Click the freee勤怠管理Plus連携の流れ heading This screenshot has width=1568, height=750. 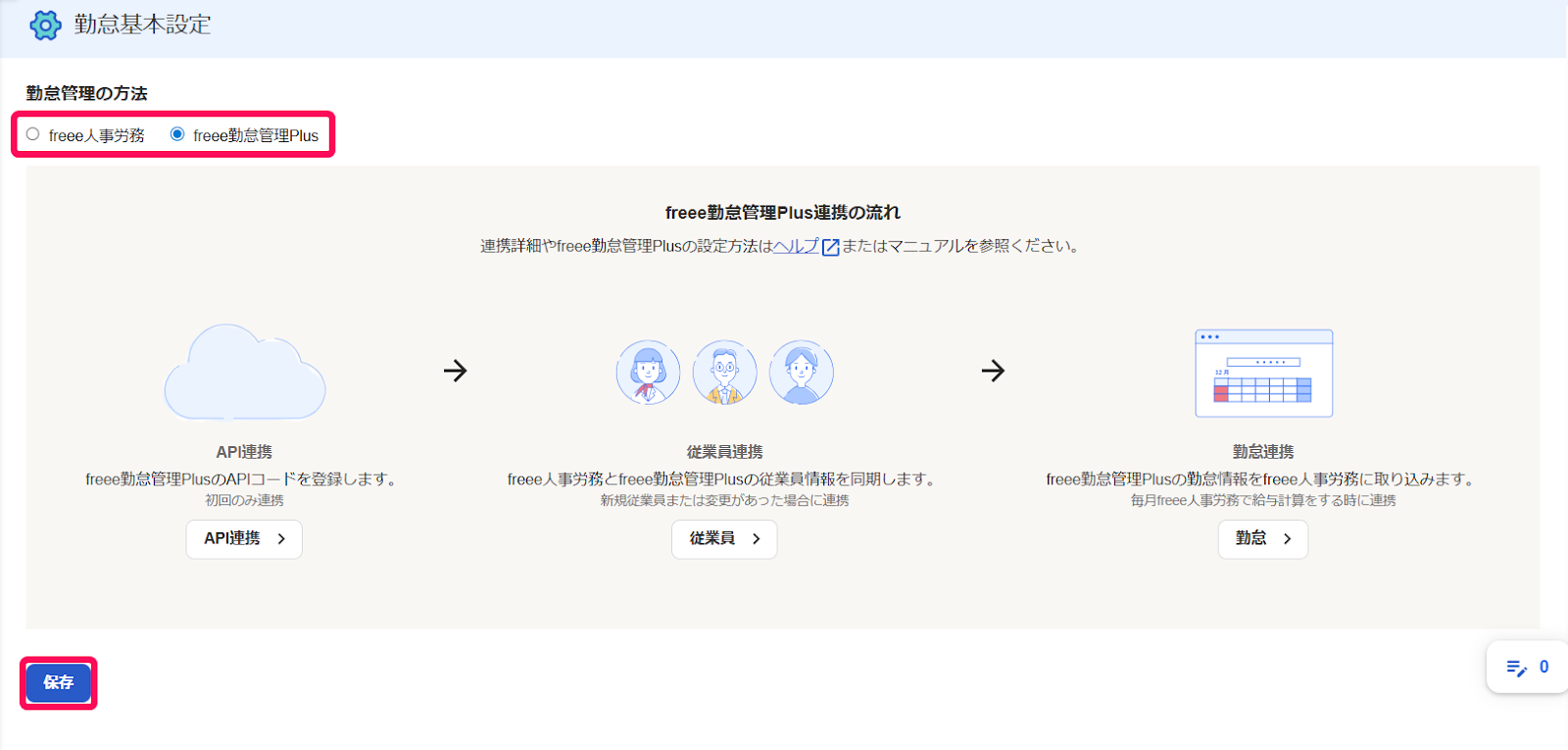point(782,213)
